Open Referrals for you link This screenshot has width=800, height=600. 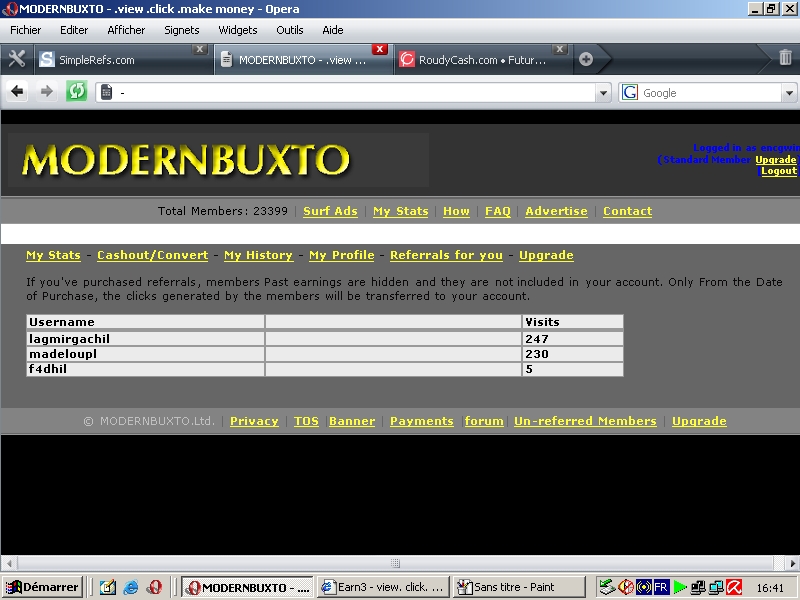446,255
